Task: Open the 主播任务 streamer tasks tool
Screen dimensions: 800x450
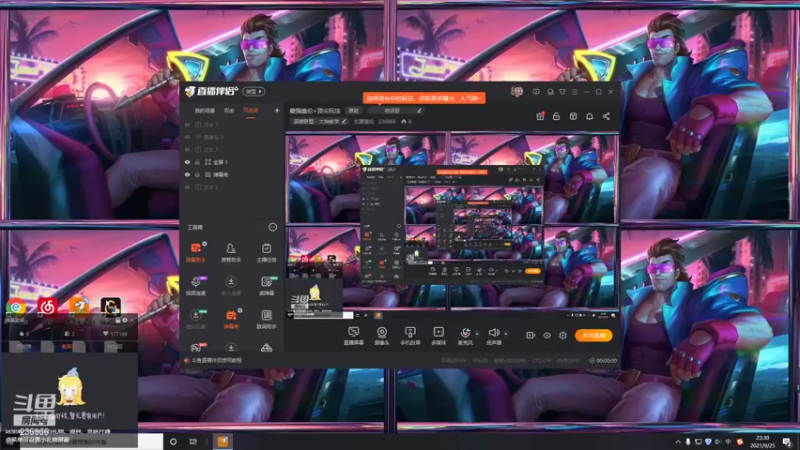Action: coord(266,252)
